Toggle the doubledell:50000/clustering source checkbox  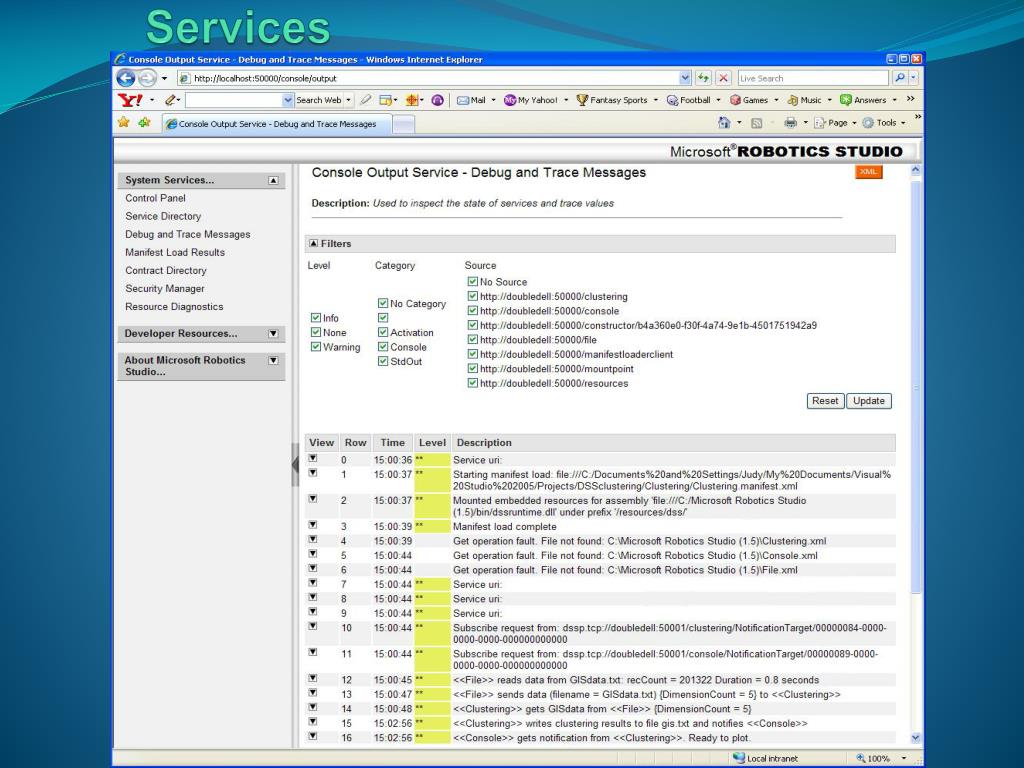[x=472, y=296]
